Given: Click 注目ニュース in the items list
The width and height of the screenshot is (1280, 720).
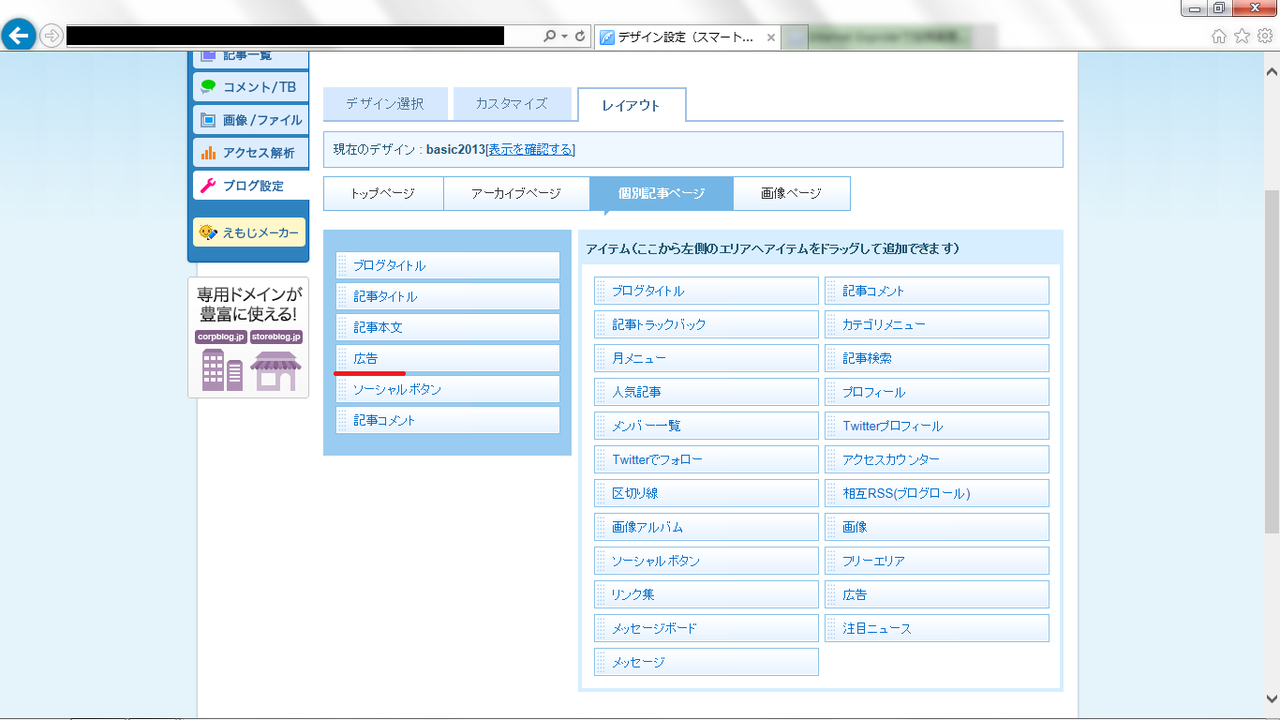Looking at the screenshot, I should tap(937, 628).
